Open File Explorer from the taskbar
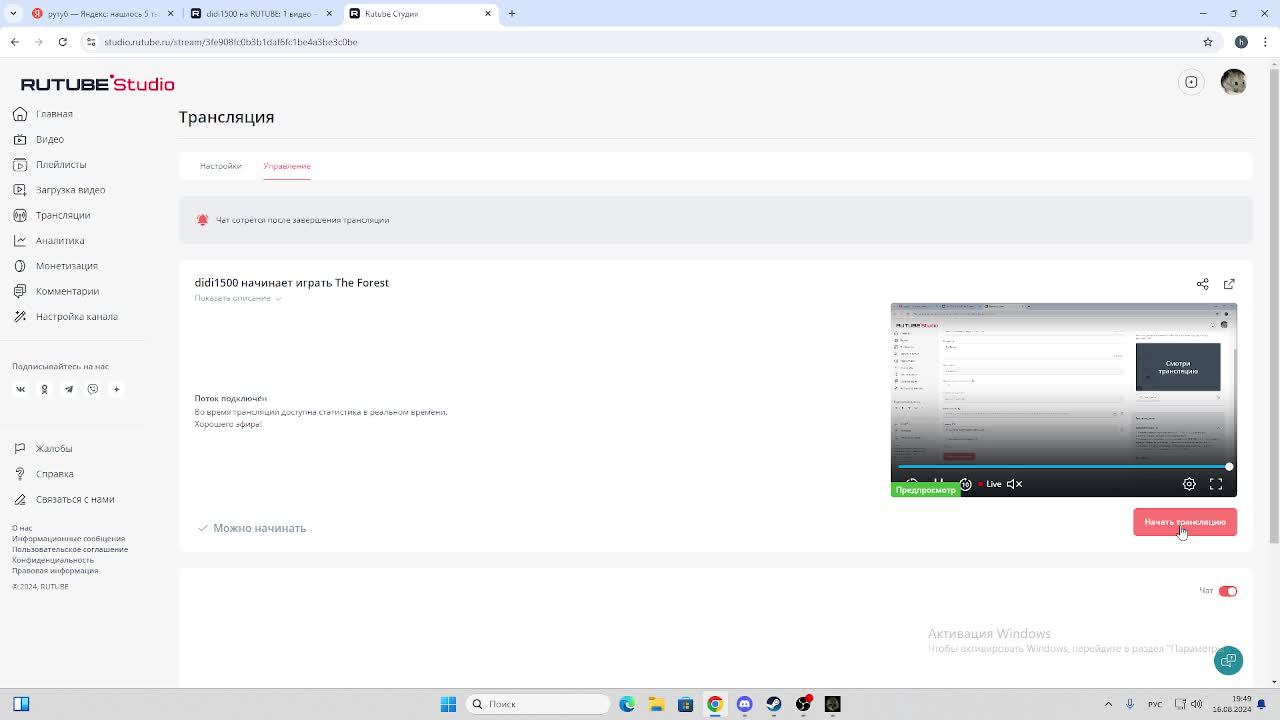Viewport: 1280px width, 720px height. click(656, 704)
